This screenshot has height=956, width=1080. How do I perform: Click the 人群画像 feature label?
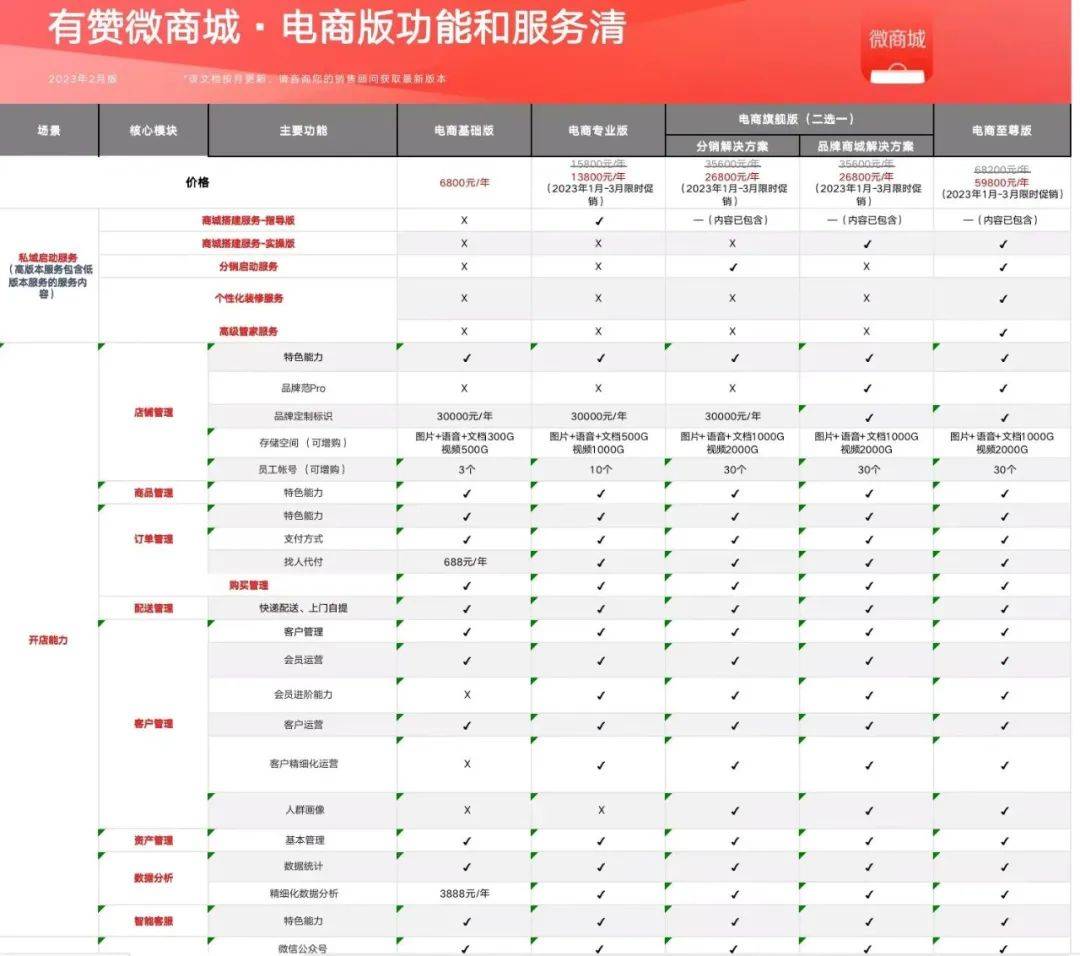(x=304, y=810)
